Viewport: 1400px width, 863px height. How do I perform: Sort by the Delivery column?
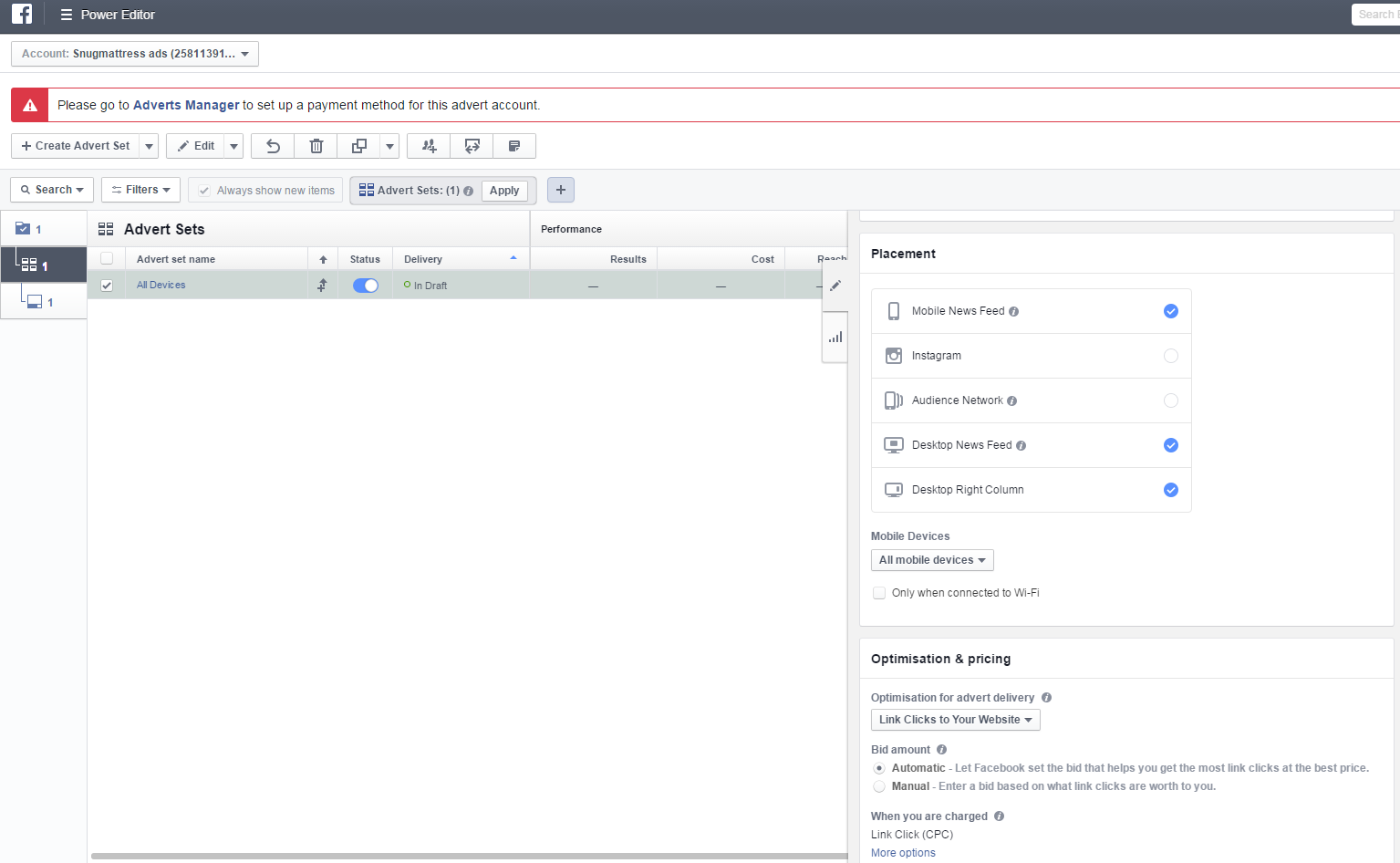(x=461, y=260)
